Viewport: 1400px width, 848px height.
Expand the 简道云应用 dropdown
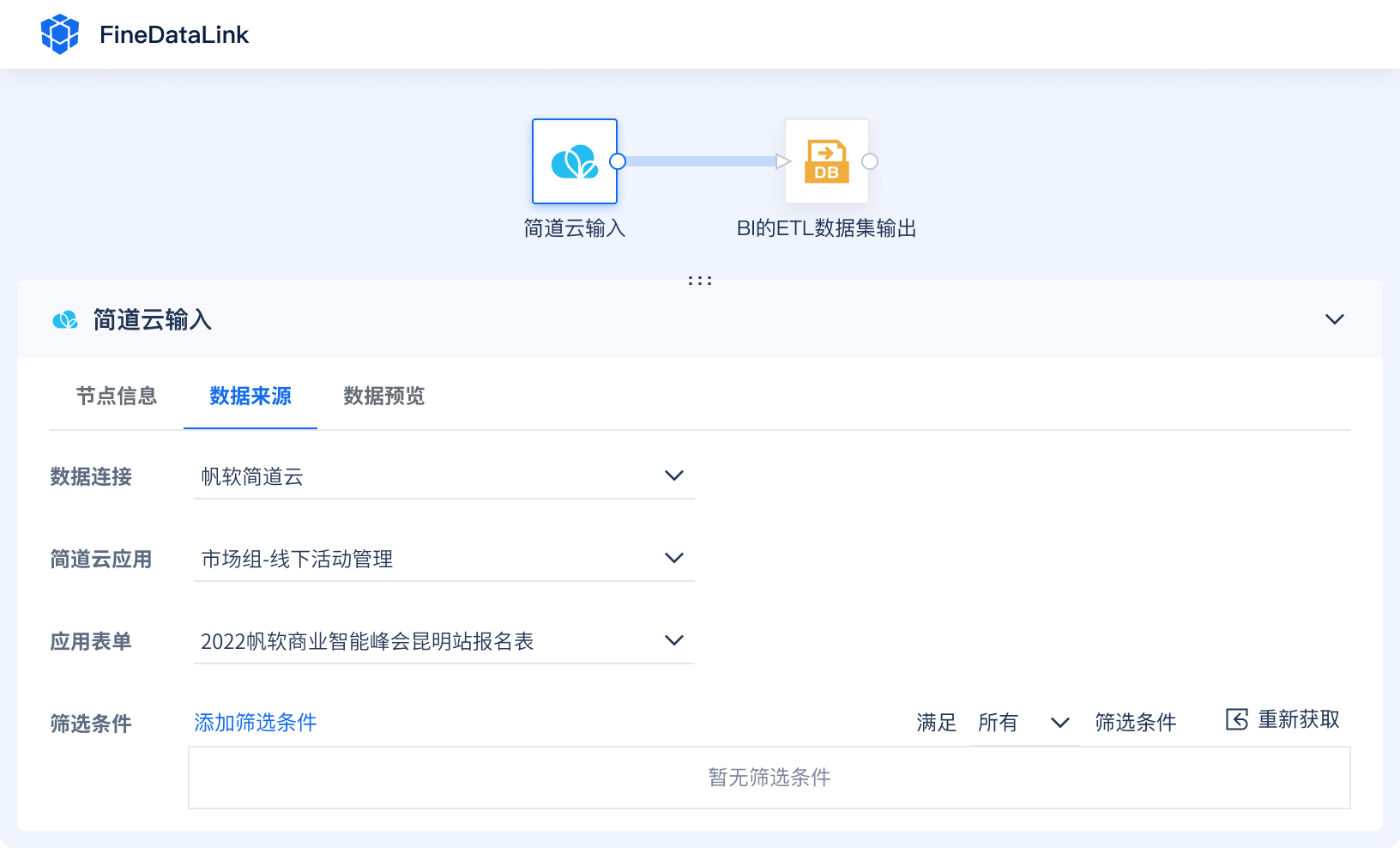click(673, 558)
